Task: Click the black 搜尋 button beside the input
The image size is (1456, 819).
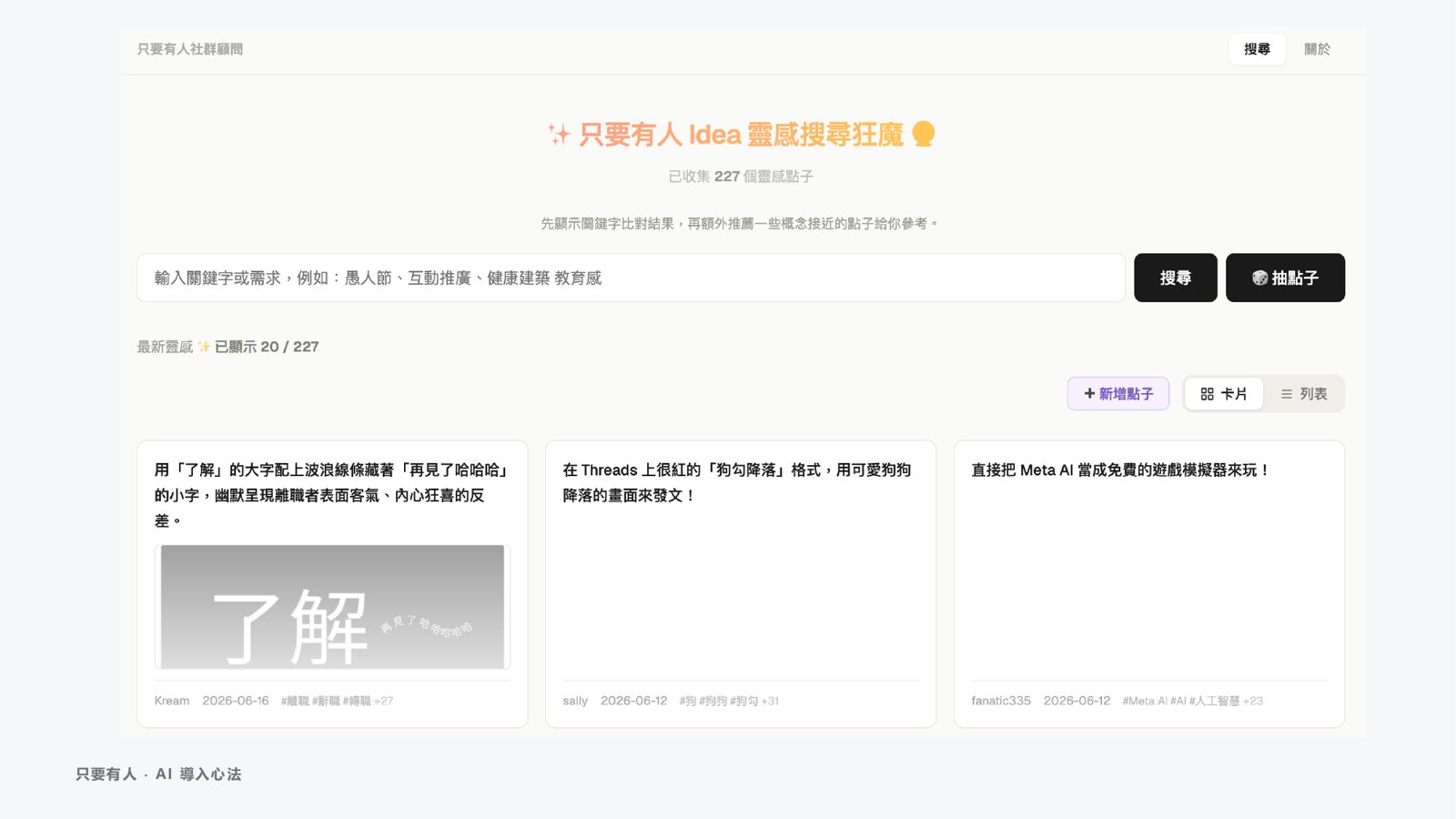Action: tap(1175, 278)
